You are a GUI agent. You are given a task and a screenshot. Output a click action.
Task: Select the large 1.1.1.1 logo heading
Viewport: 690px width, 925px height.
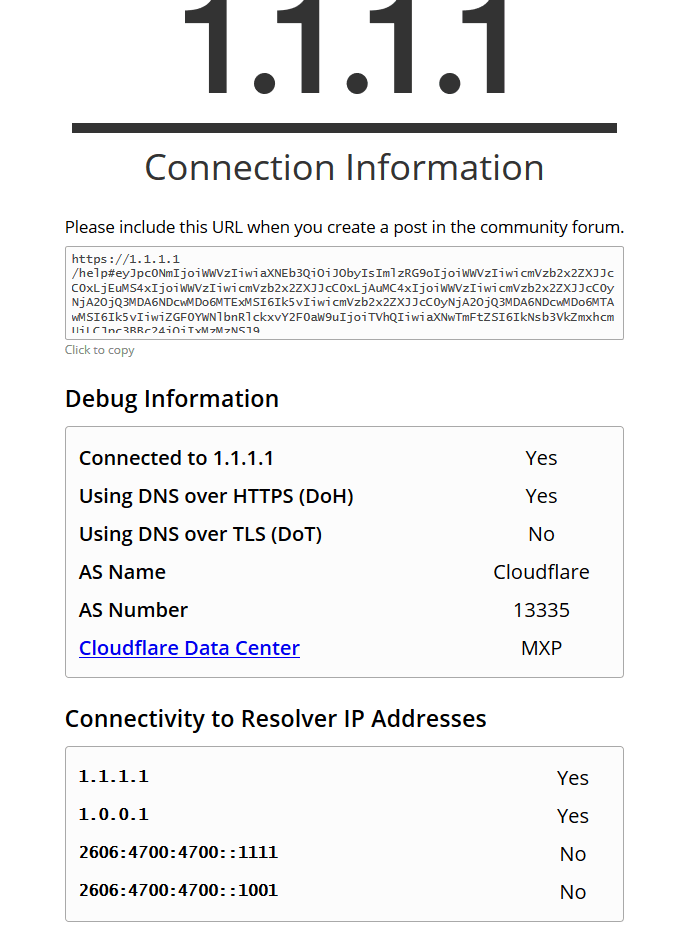(x=344, y=47)
